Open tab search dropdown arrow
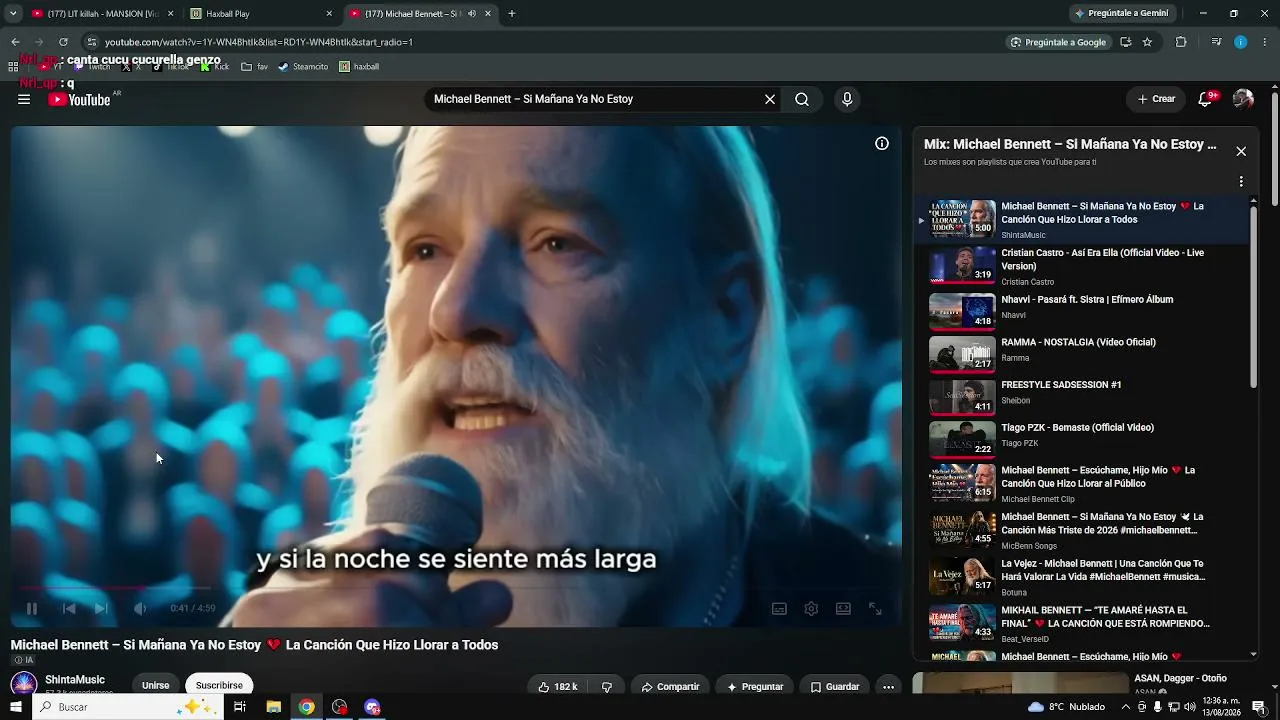 13,14
